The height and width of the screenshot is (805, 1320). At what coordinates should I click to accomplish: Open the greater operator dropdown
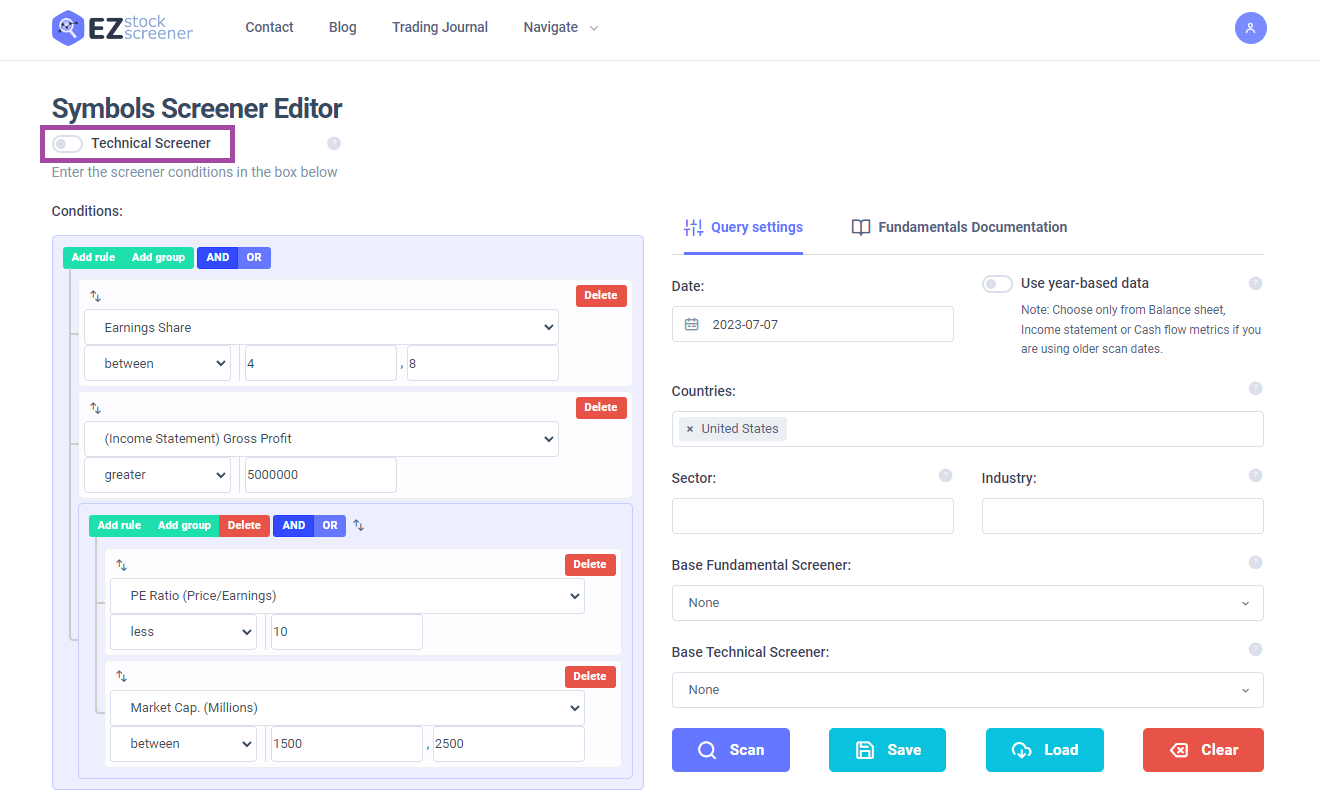coord(157,475)
